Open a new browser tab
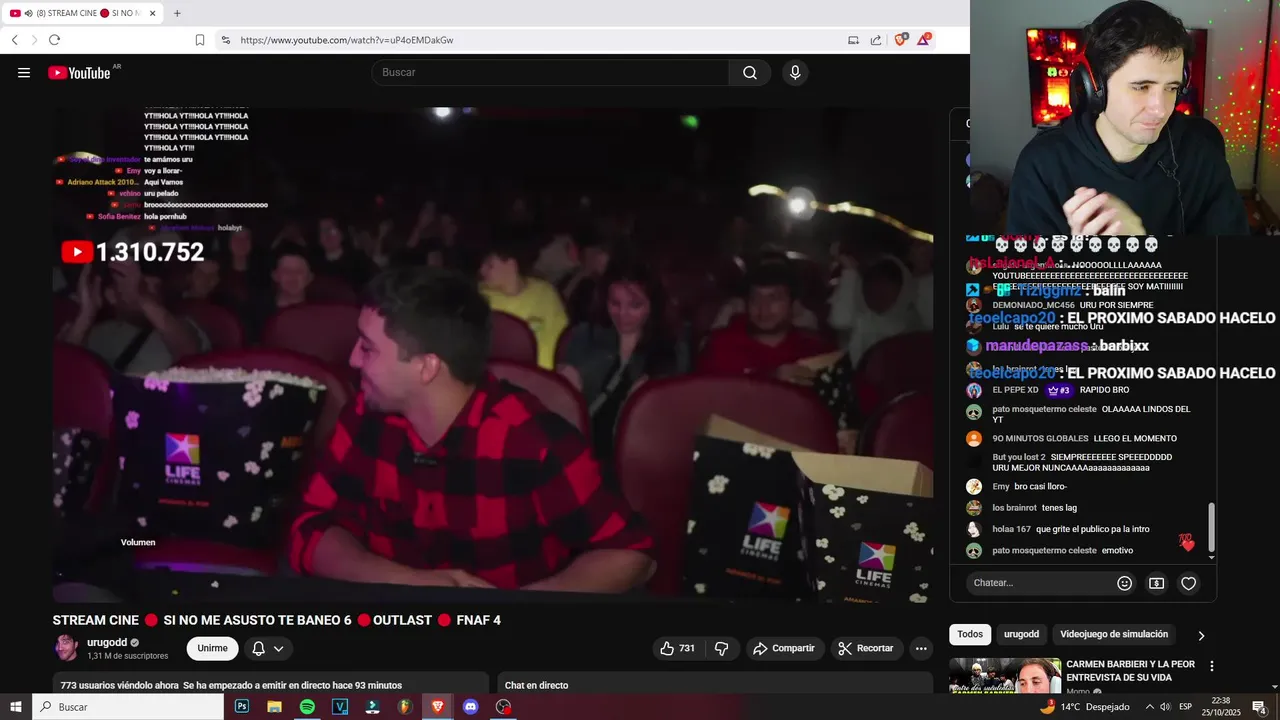1280x720 pixels. [x=177, y=13]
